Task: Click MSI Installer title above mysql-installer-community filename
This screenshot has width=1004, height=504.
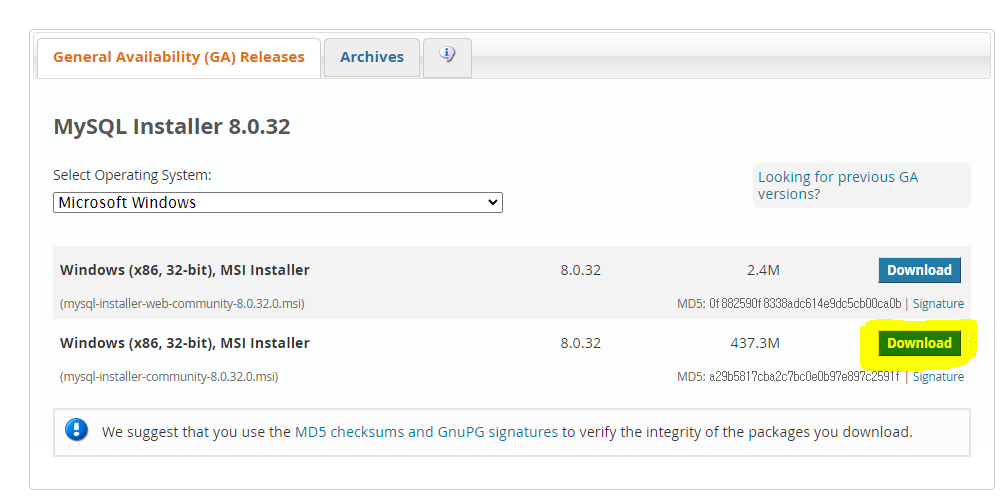Action: click(184, 343)
